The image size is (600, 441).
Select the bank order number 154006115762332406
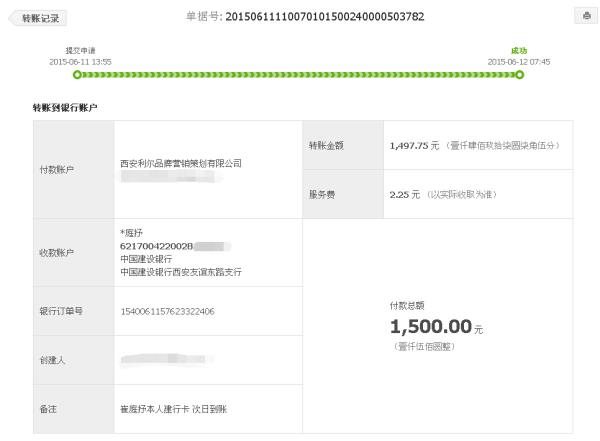tap(168, 312)
